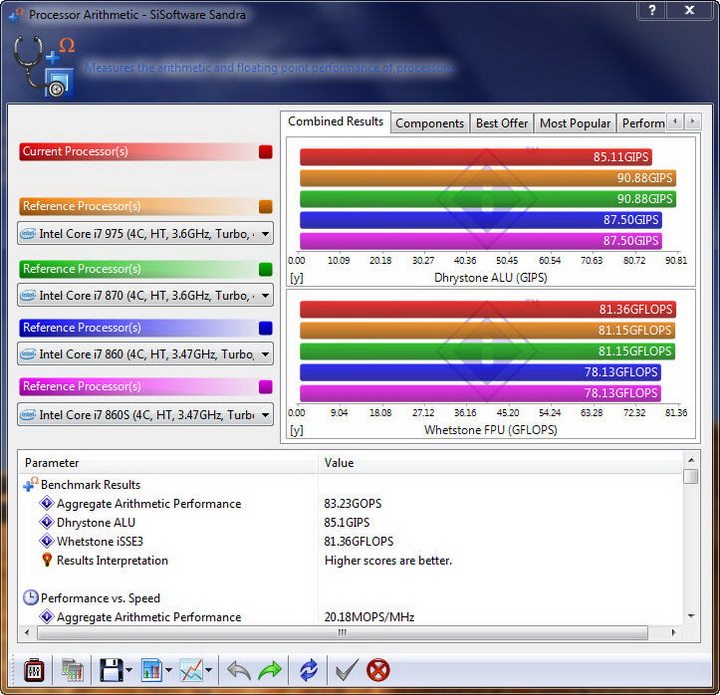Expand the line graph dropdown arrow
This screenshot has height=695, width=720.
208,671
